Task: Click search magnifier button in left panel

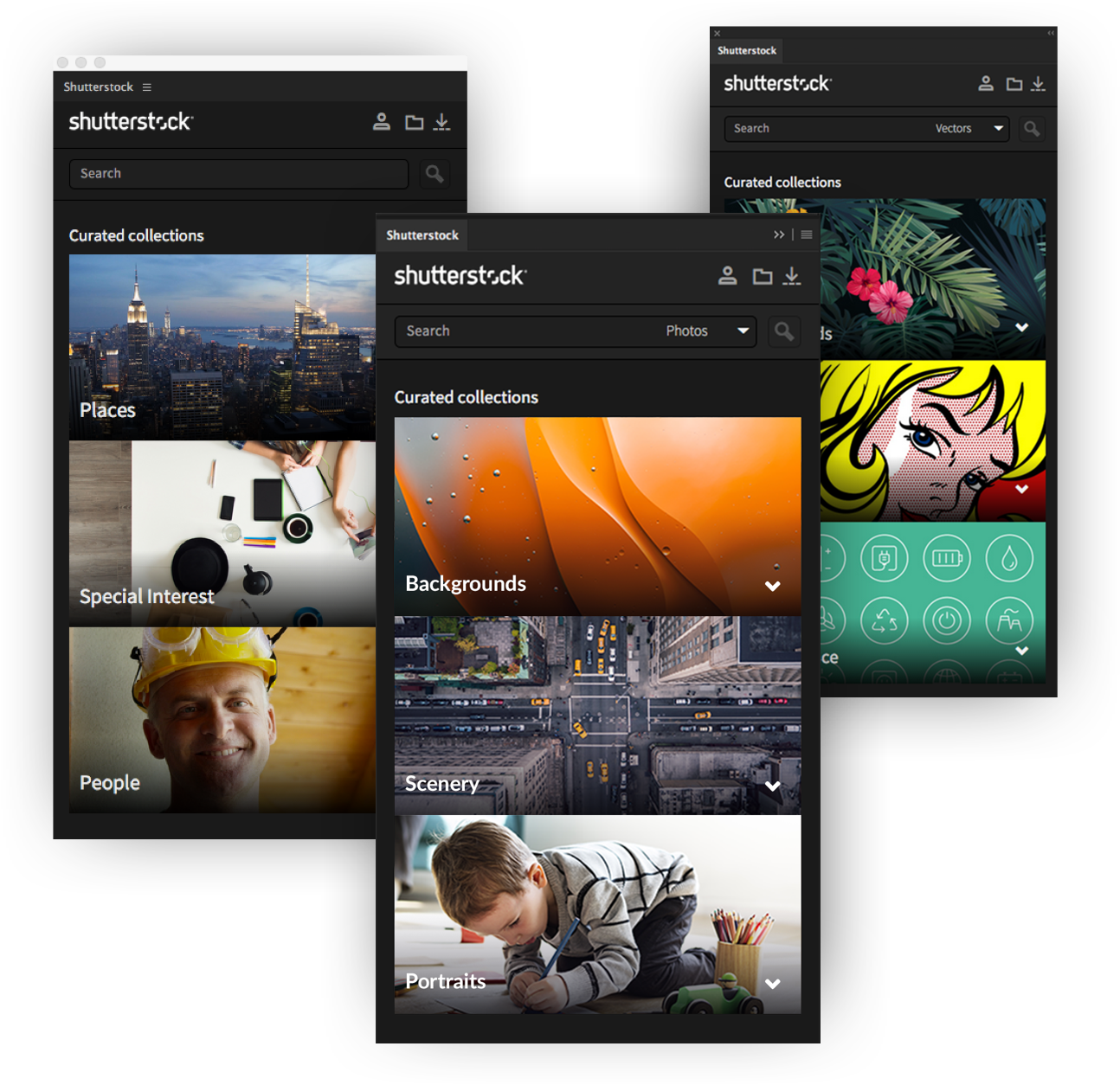Action: coord(434,174)
